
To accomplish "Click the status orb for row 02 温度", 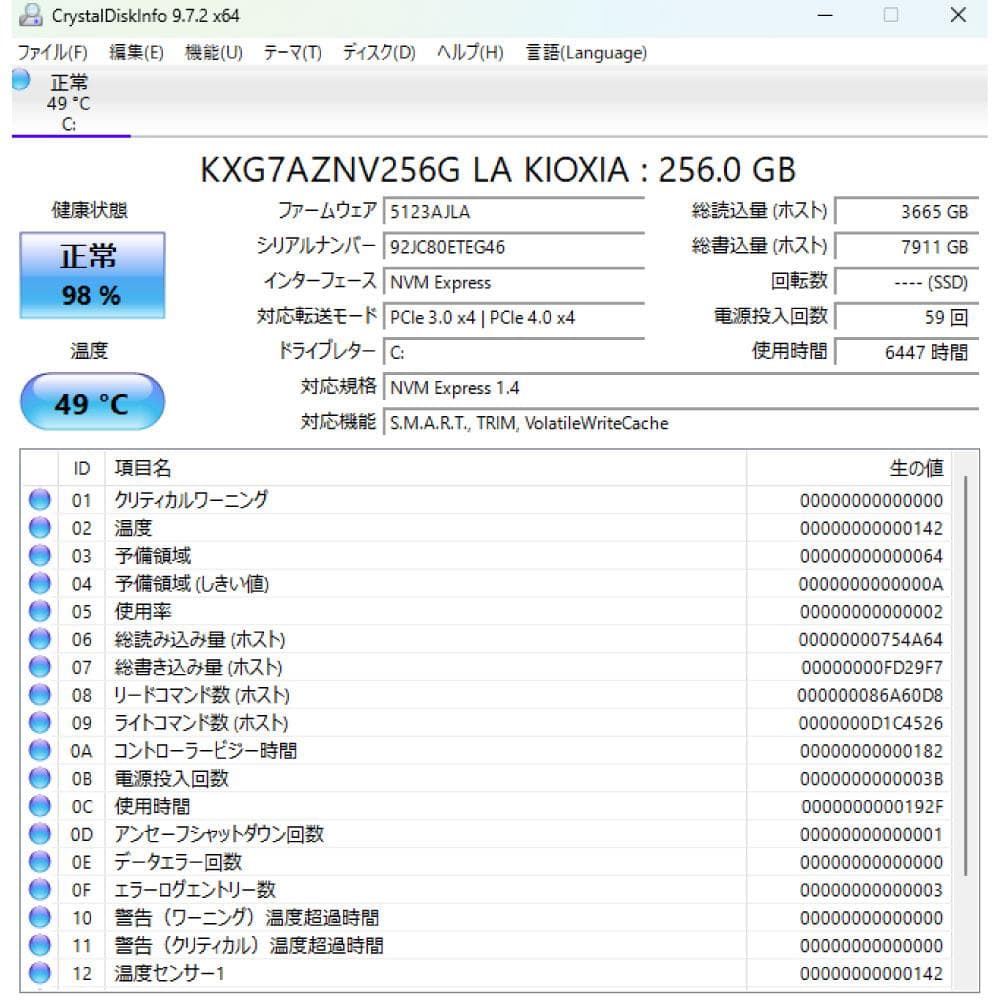I will point(40,527).
